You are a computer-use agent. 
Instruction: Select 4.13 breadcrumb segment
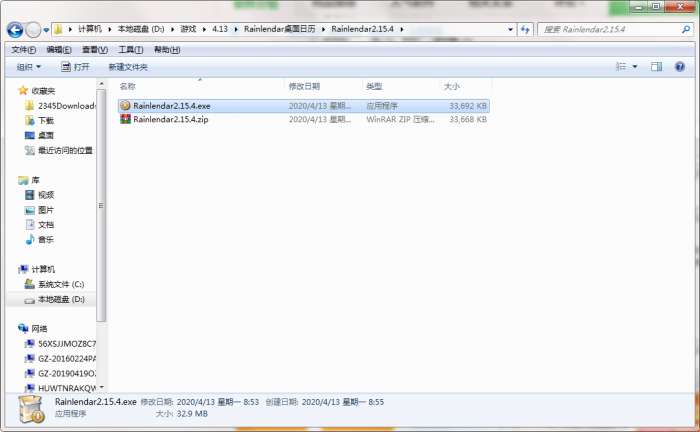(220, 29)
